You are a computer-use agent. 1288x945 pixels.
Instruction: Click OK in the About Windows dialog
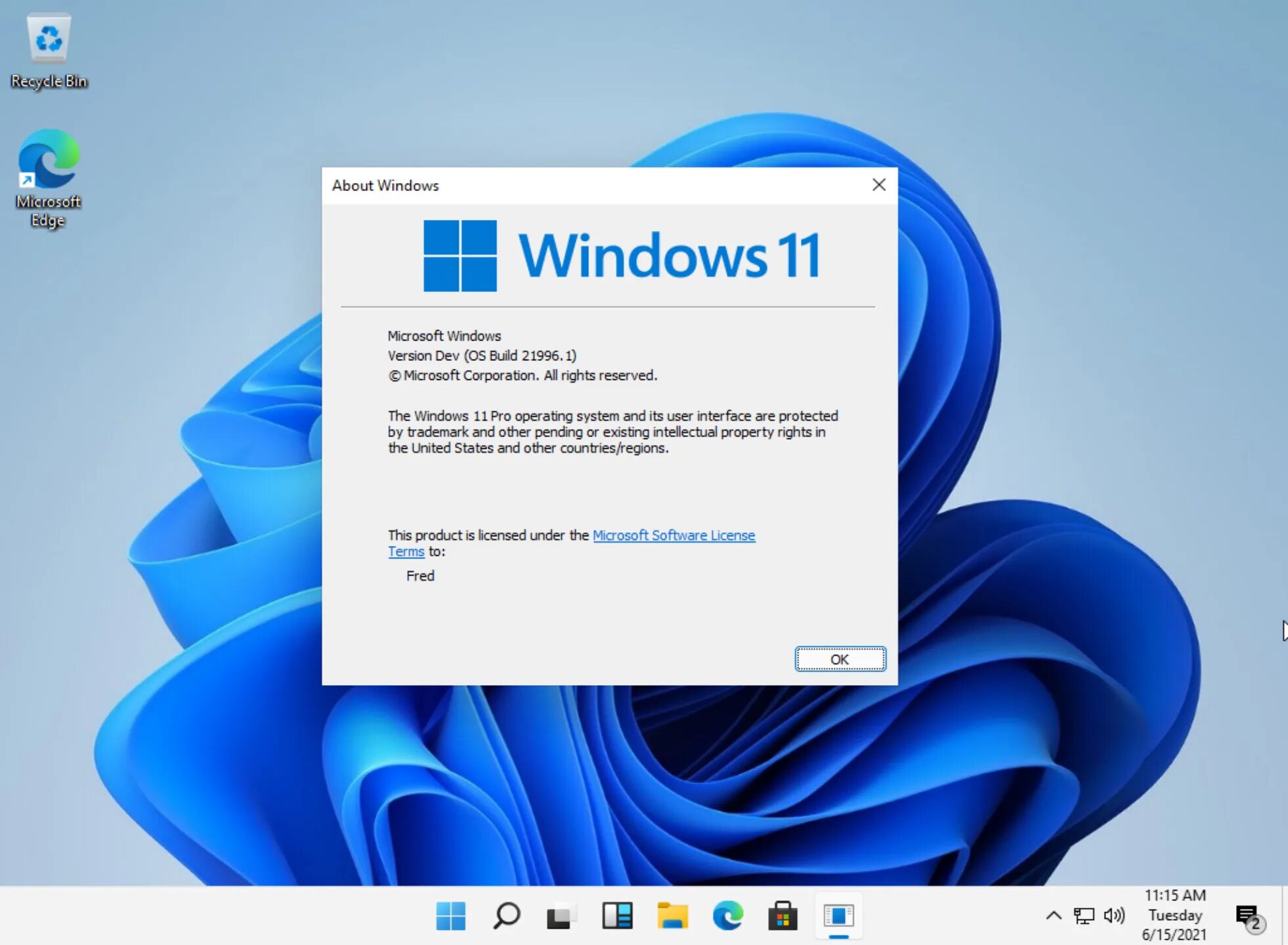840,659
